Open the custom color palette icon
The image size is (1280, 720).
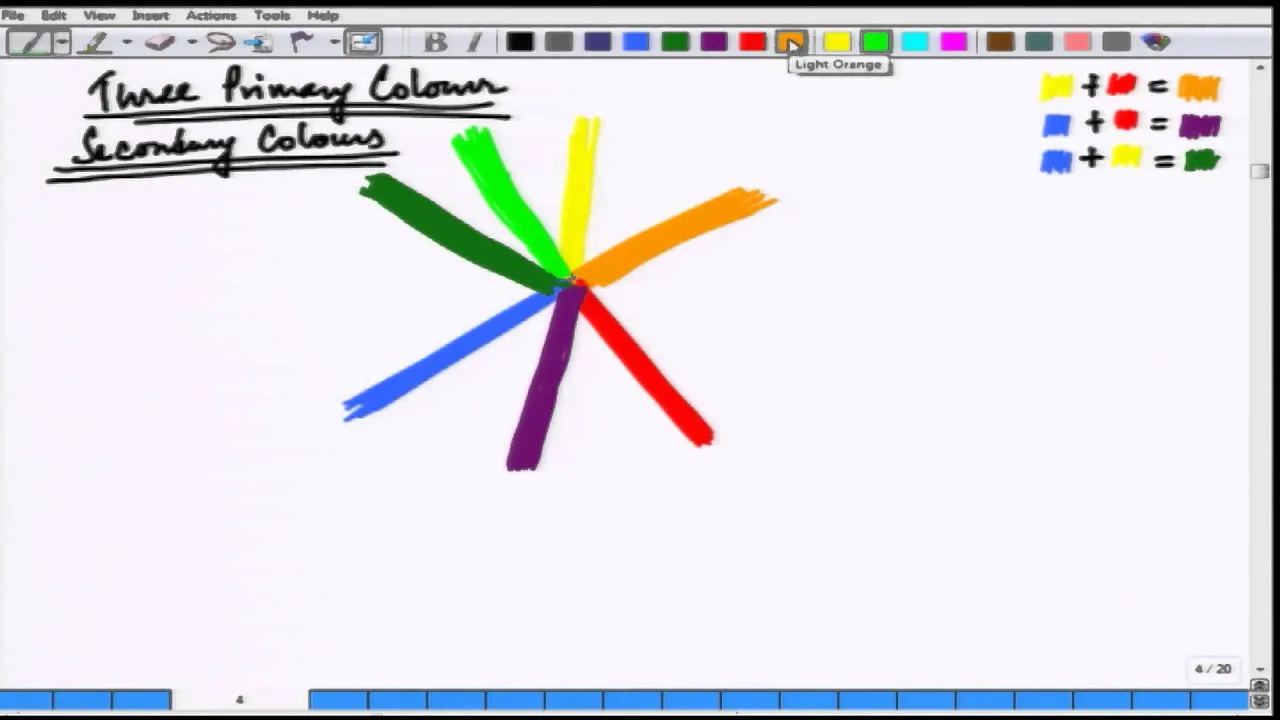1156,42
